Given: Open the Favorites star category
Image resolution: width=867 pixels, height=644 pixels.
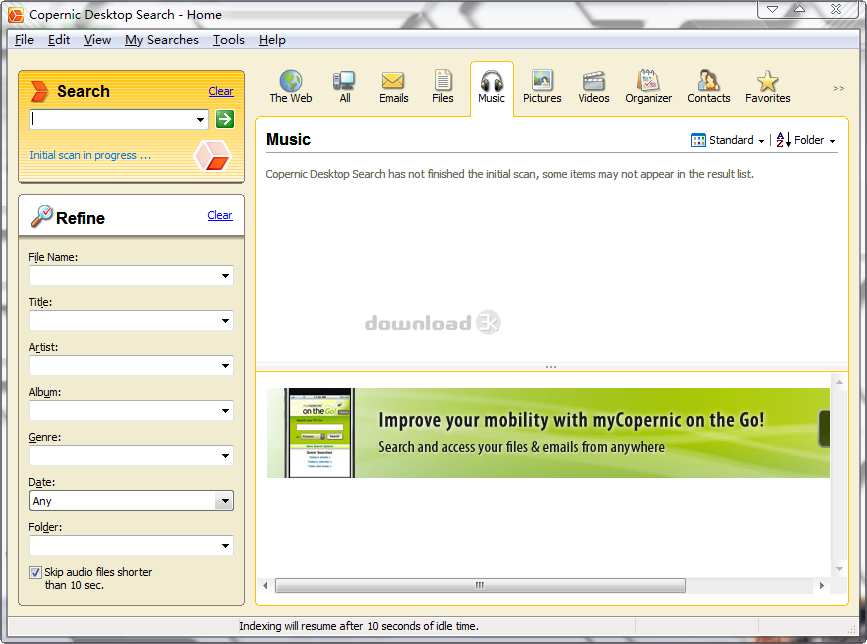Looking at the screenshot, I should [767, 87].
